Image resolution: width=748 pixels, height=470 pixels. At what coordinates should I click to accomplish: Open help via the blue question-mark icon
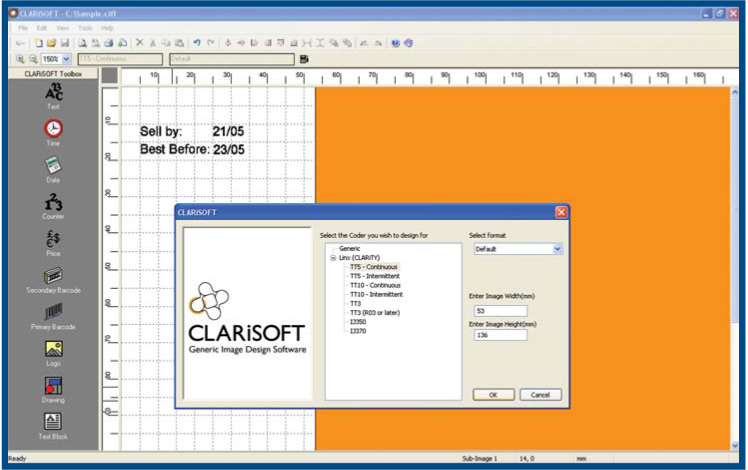(395, 43)
